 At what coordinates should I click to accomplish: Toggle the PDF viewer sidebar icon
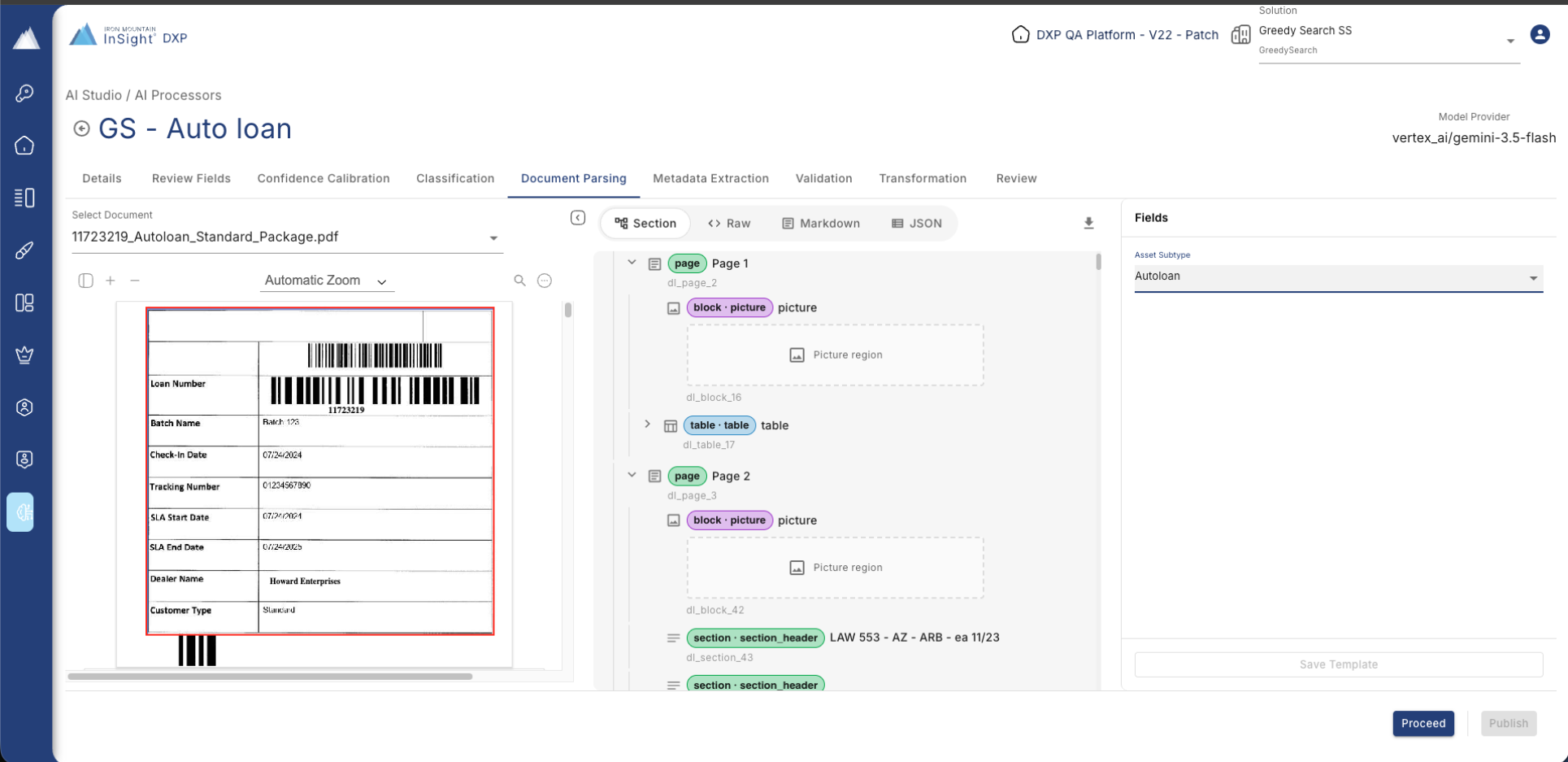pyautogui.click(x=85, y=281)
